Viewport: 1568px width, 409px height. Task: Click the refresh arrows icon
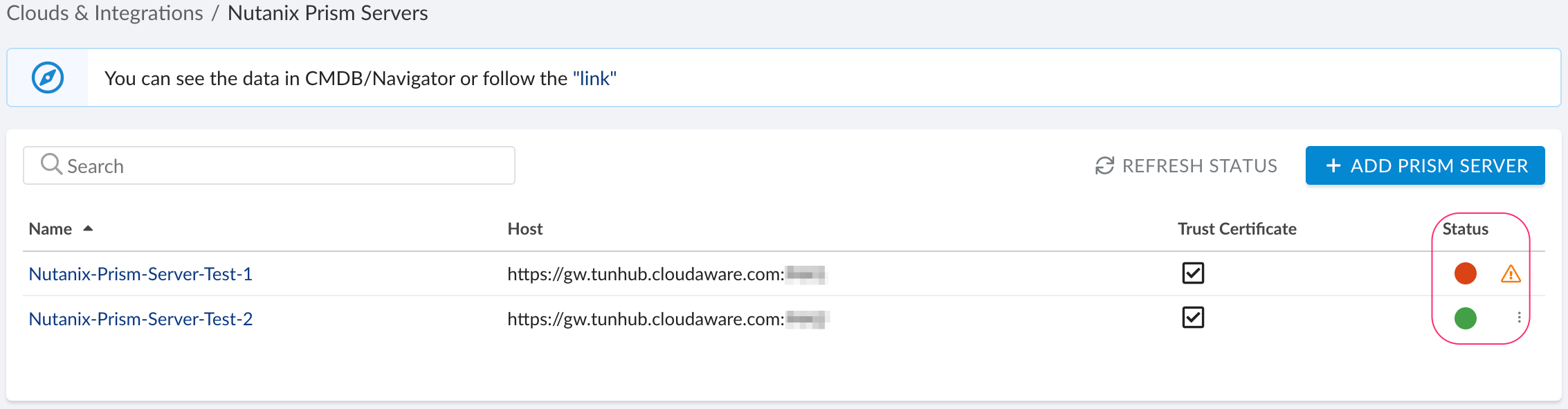[1104, 165]
